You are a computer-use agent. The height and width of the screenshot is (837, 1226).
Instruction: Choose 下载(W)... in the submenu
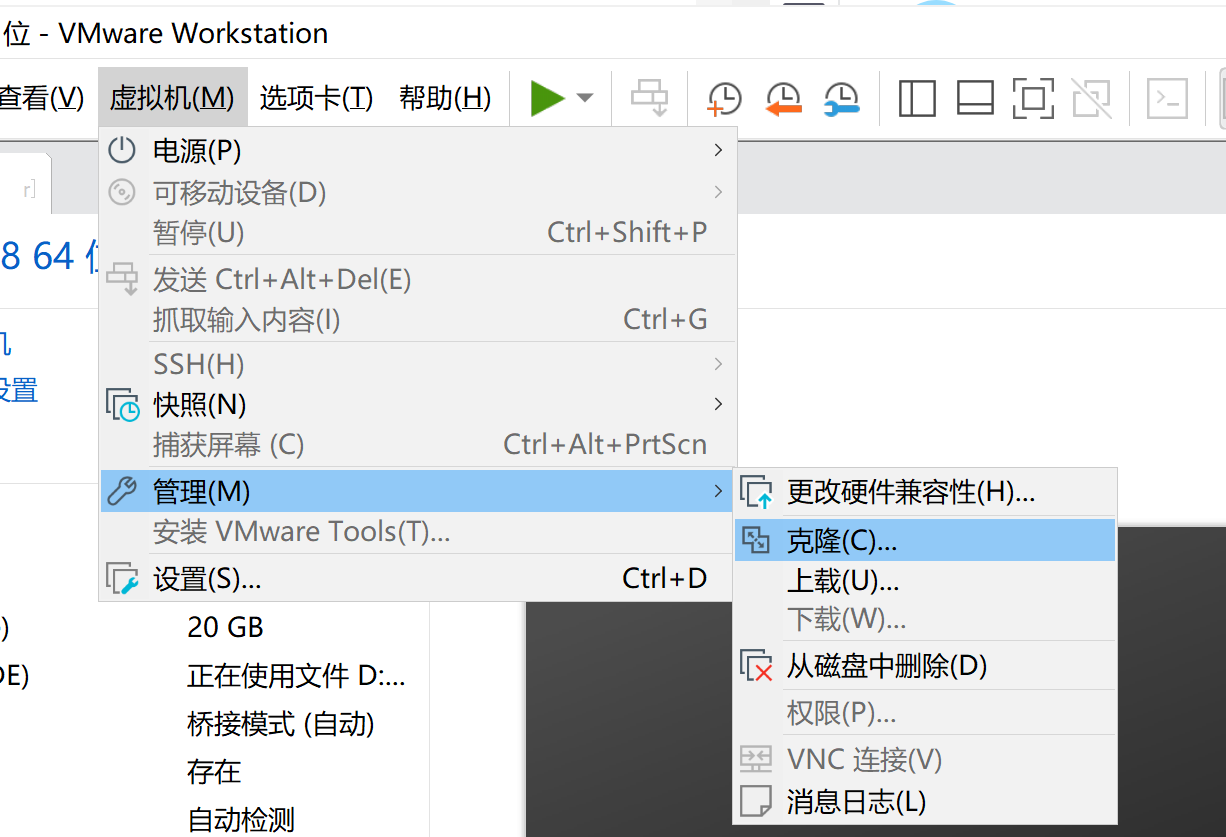coord(924,619)
